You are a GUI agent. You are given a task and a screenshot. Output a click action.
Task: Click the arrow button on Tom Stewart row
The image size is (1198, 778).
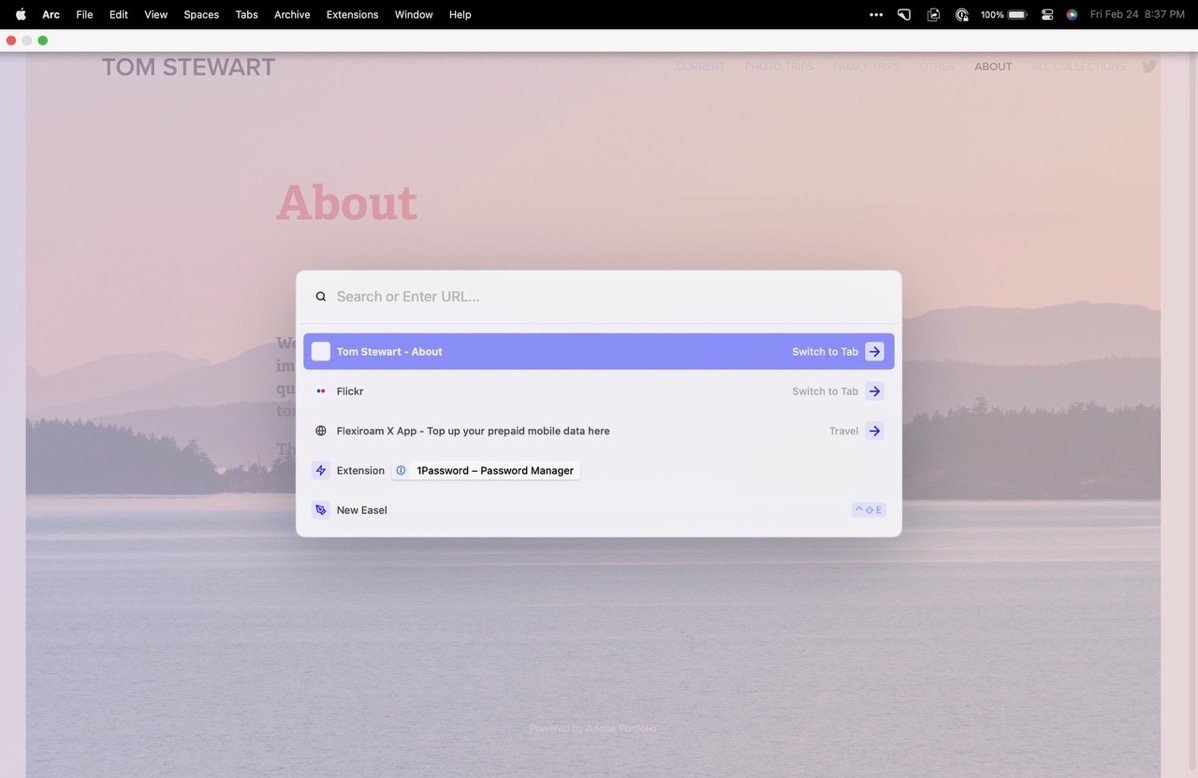click(x=874, y=352)
